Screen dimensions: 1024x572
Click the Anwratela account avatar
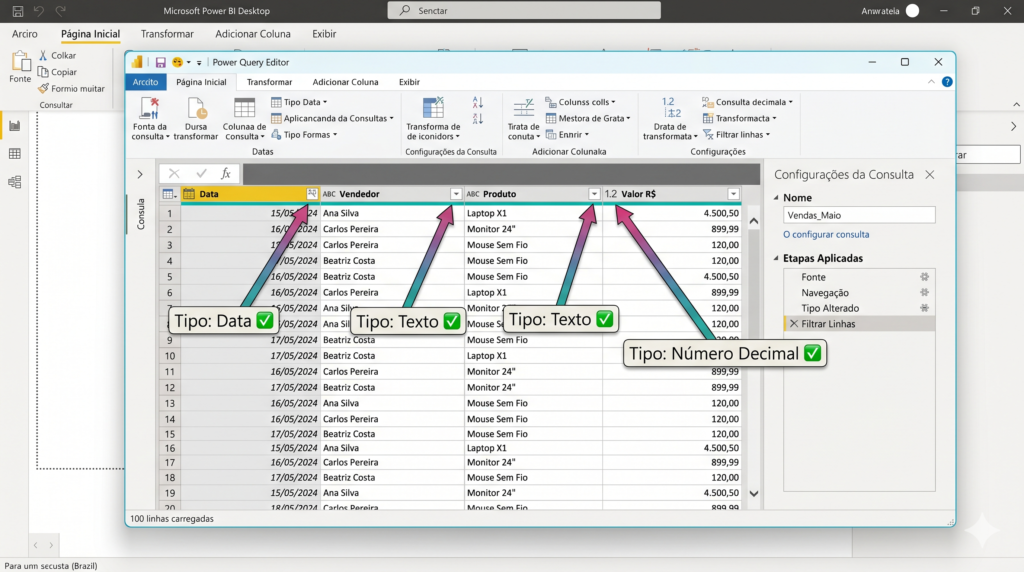pyautogui.click(x=912, y=10)
